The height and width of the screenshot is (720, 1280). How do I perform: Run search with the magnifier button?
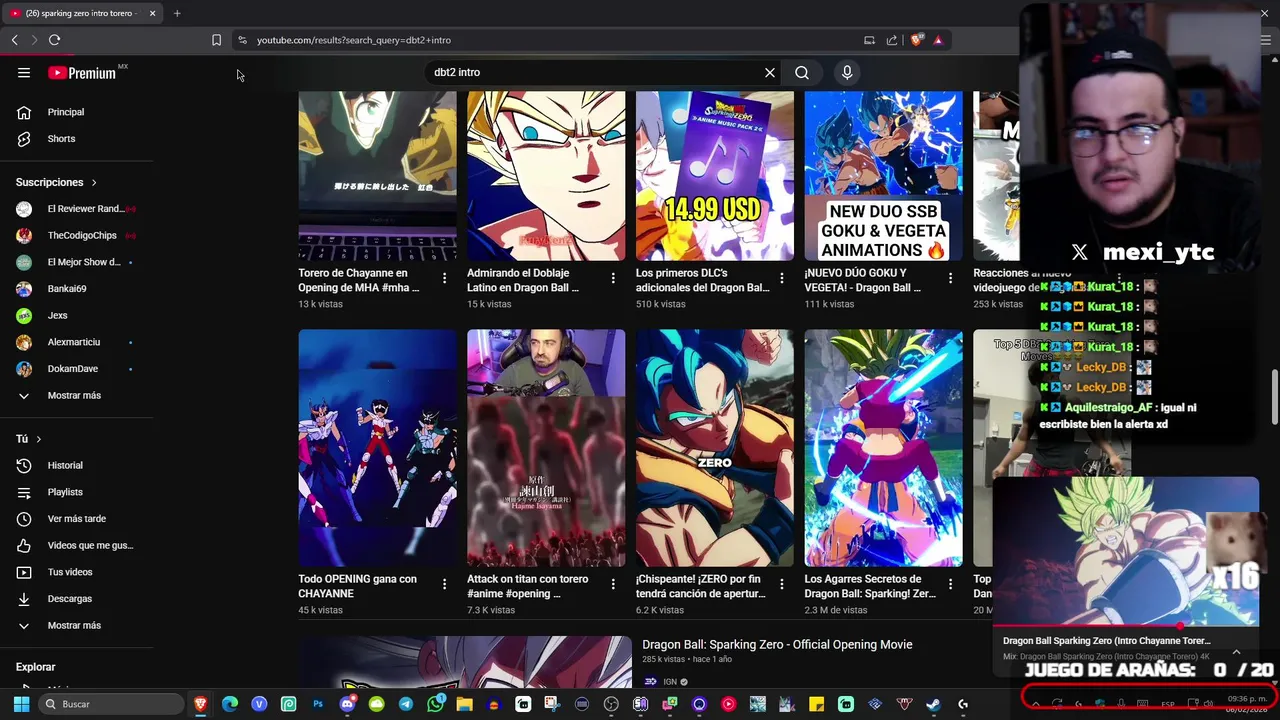(802, 72)
